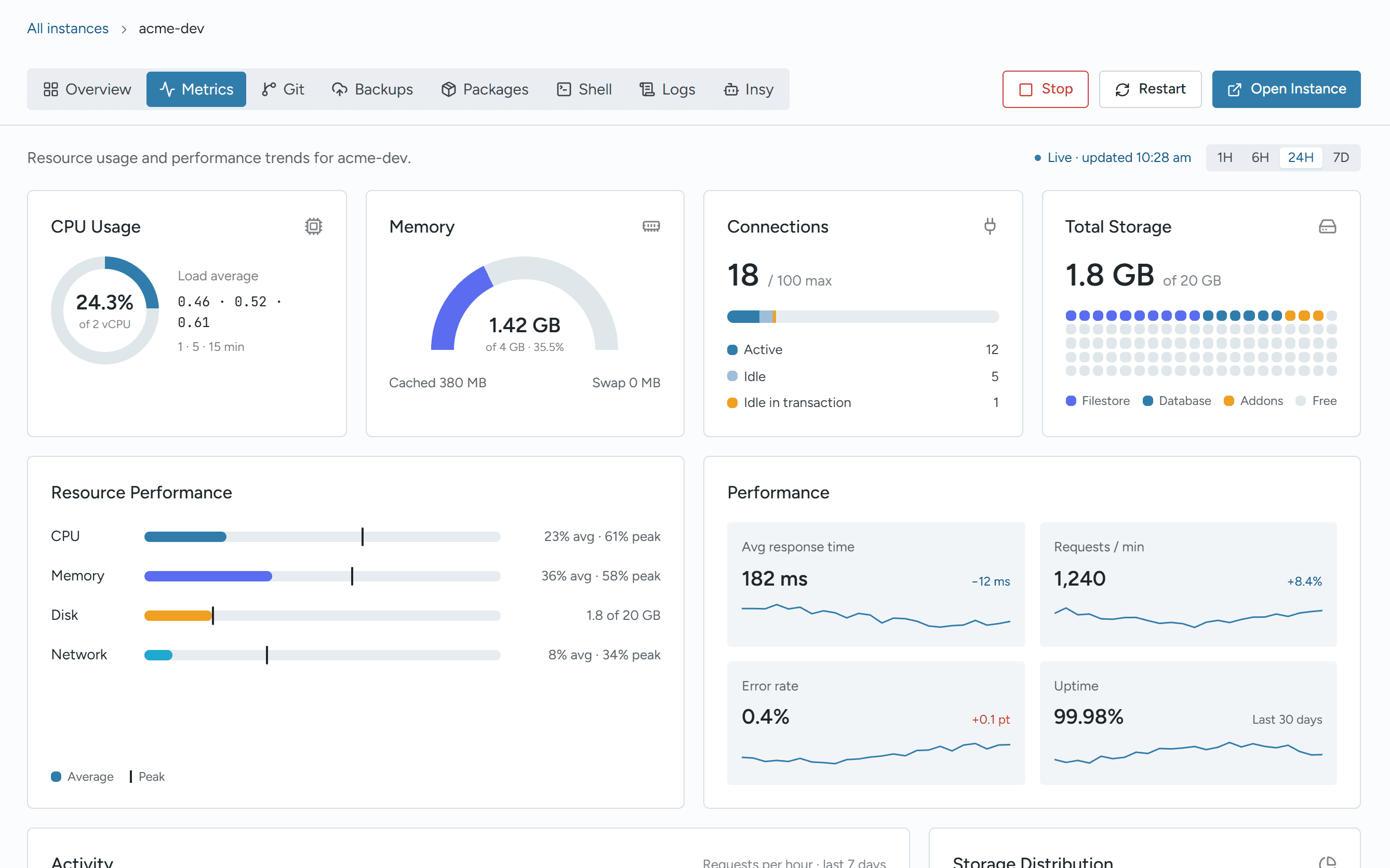
Task: Click the CPU chip icon
Action: pyautogui.click(x=314, y=226)
